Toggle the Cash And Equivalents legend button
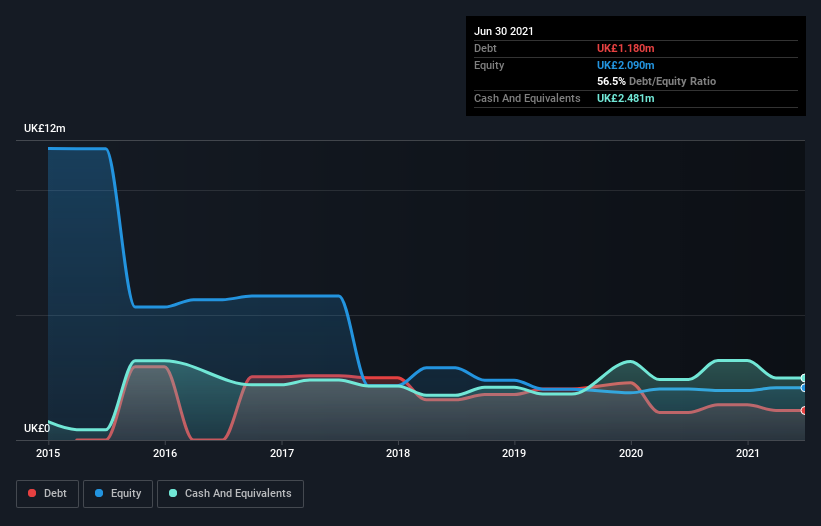The image size is (821, 526). pyautogui.click(x=230, y=494)
